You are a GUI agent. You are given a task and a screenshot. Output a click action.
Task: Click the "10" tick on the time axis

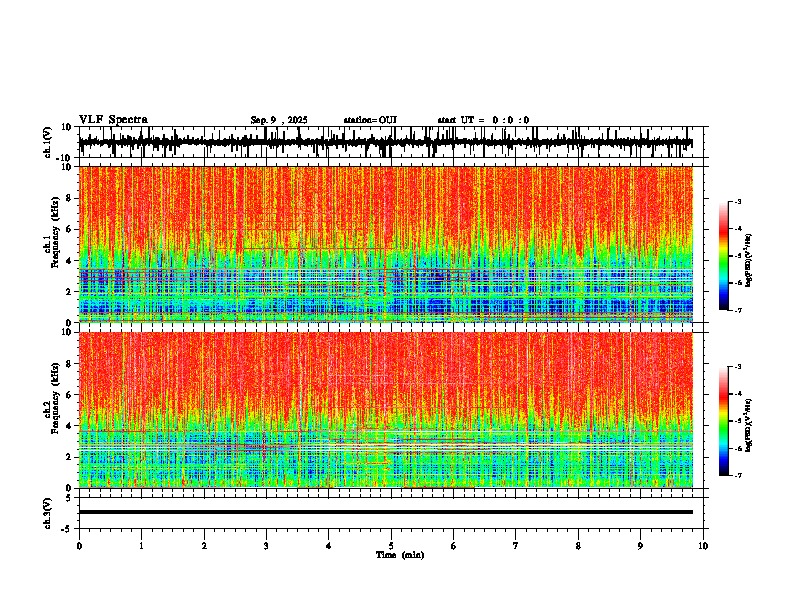(703, 546)
